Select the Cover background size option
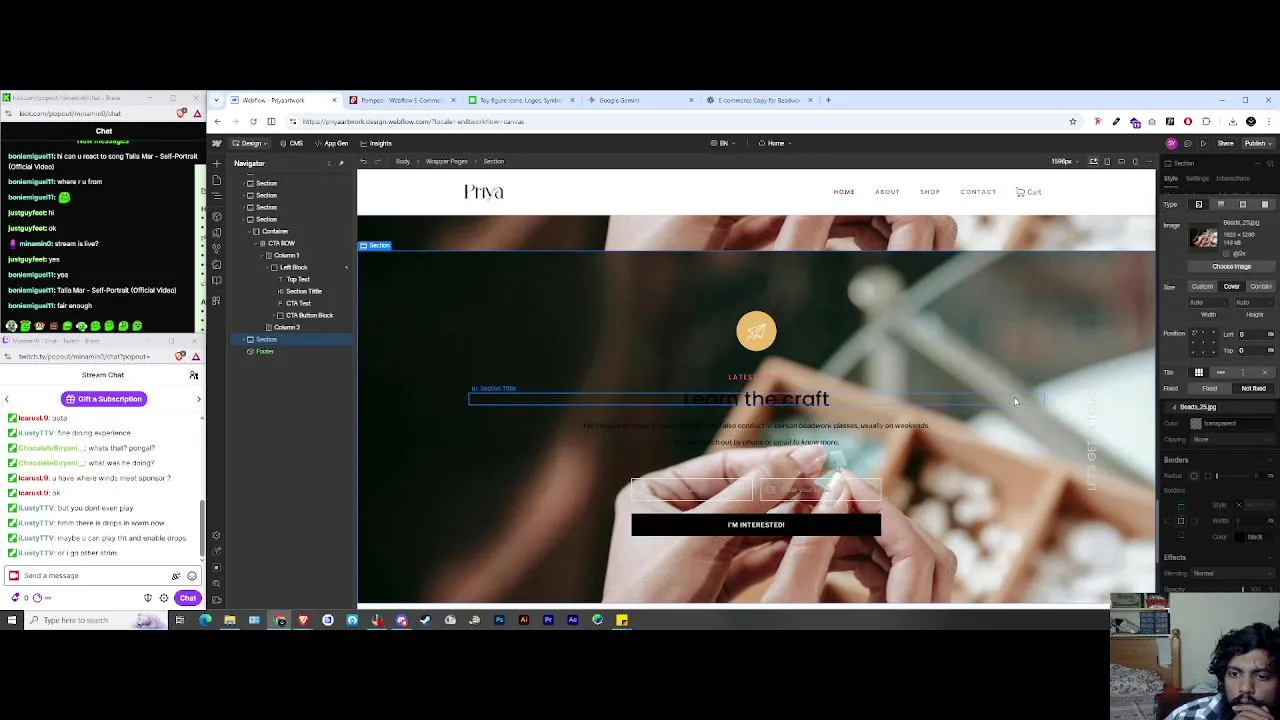The height and width of the screenshot is (720, 1280). tap(1232, 287)
